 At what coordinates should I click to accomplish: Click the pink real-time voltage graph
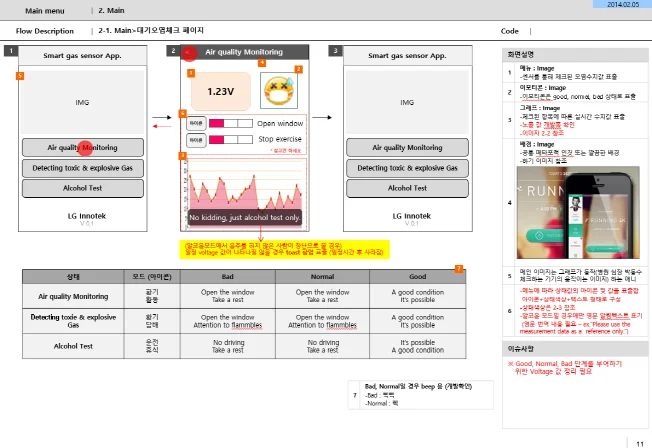coord(245,190)
